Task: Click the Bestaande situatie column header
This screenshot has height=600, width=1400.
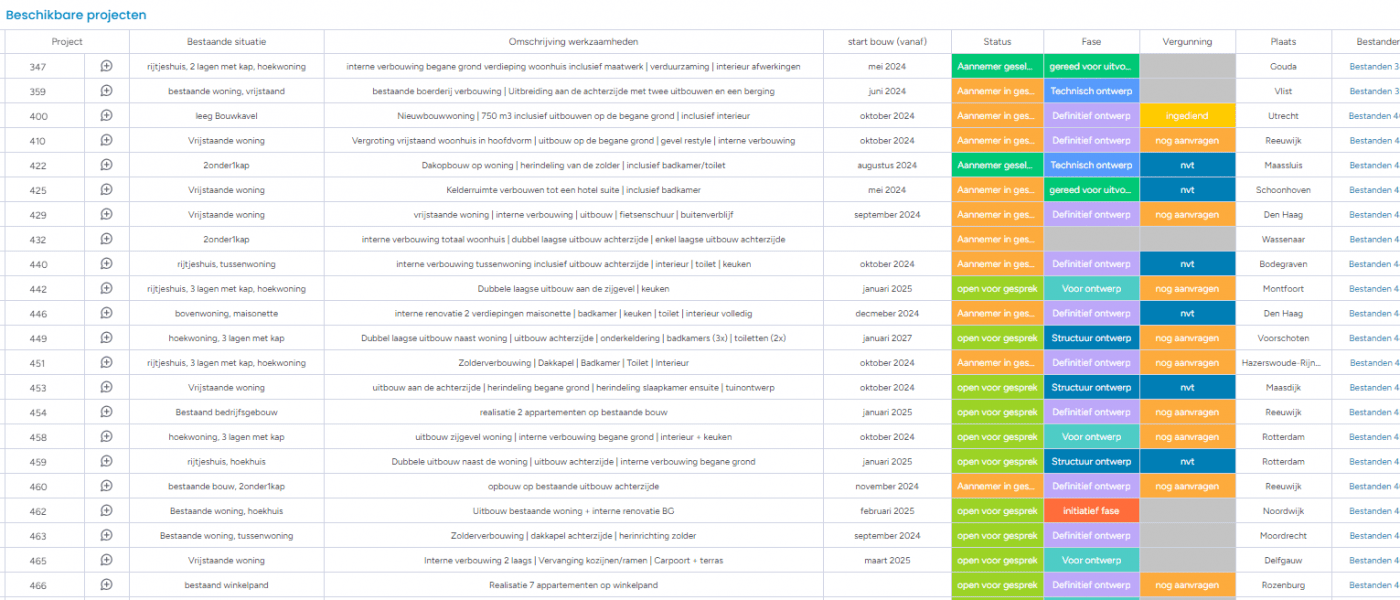Action: pyautogui.click(x=227, y=42)
